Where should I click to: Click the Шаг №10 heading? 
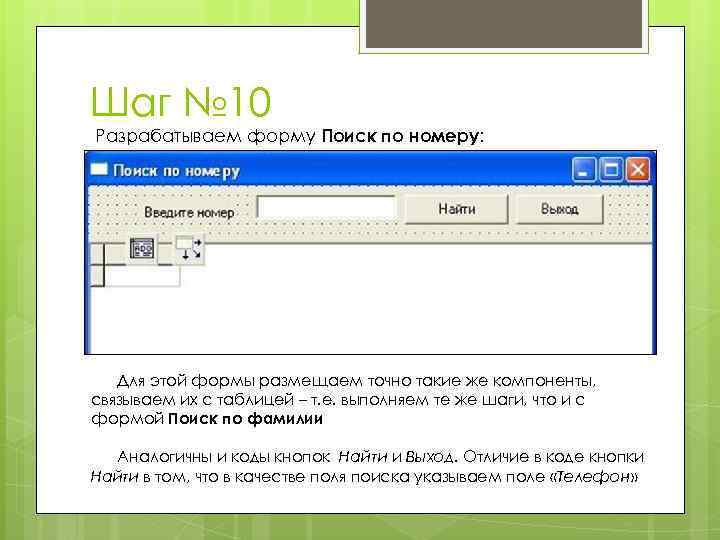[181, 102]
